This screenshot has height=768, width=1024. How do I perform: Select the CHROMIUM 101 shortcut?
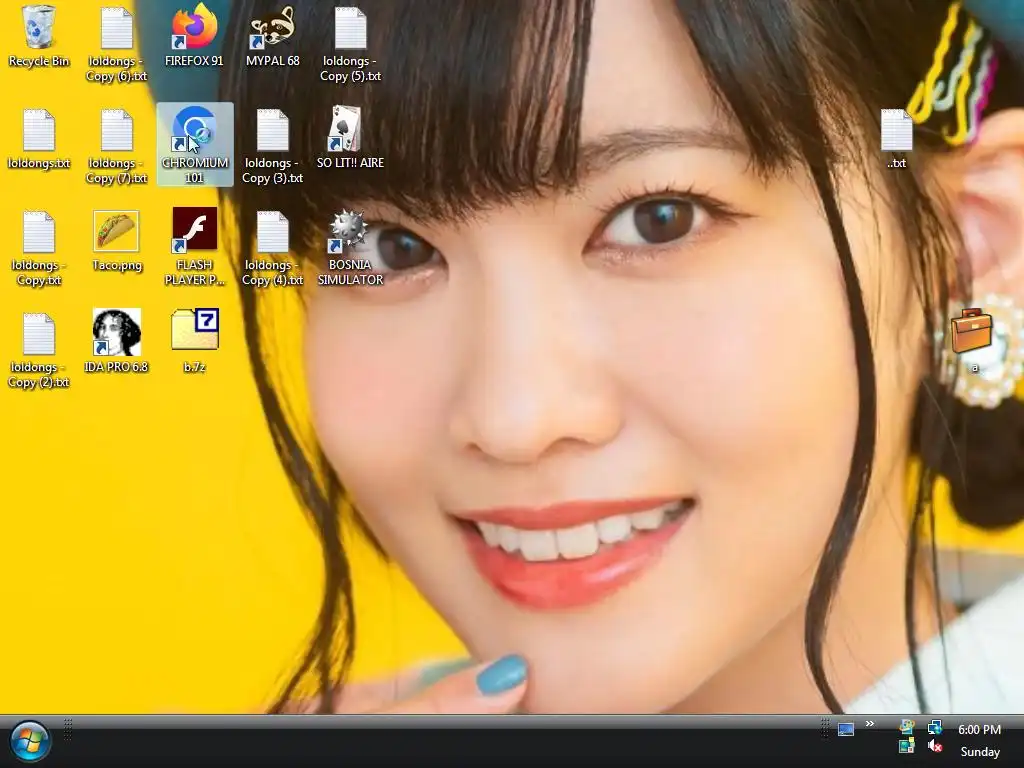pyautogui.click(x=195, y=144)
